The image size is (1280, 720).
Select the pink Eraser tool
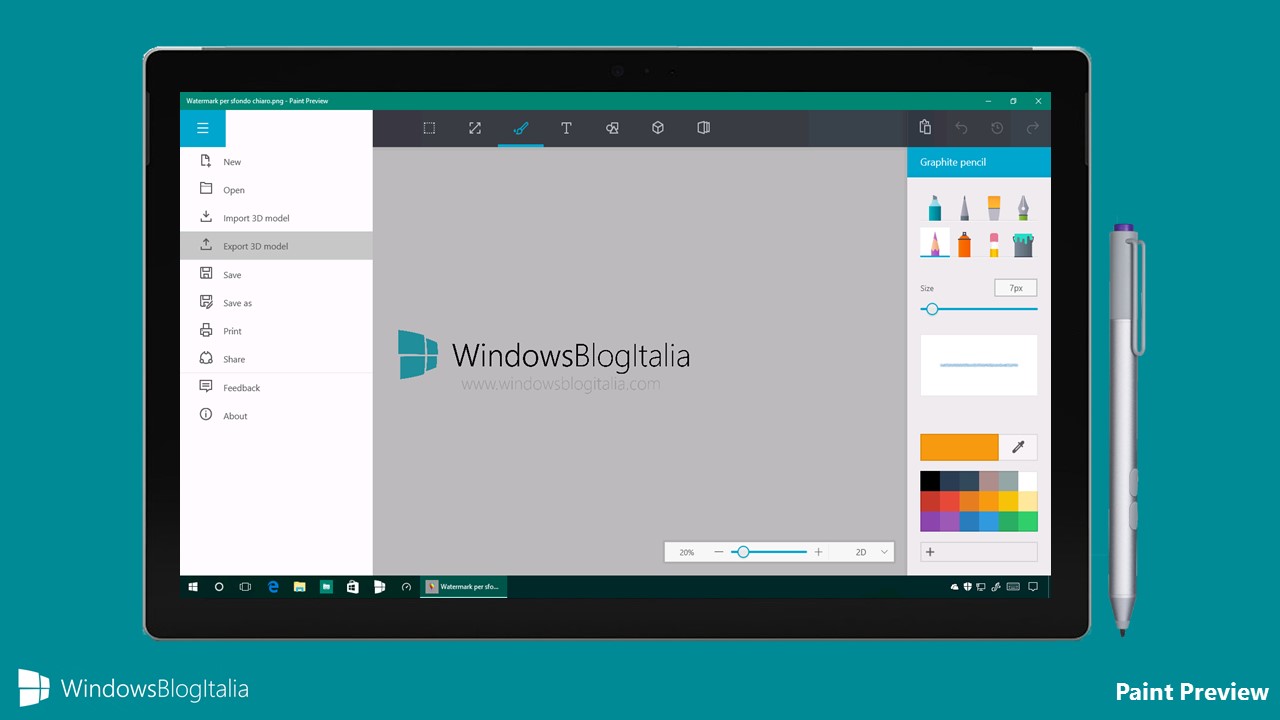(994, 243)
